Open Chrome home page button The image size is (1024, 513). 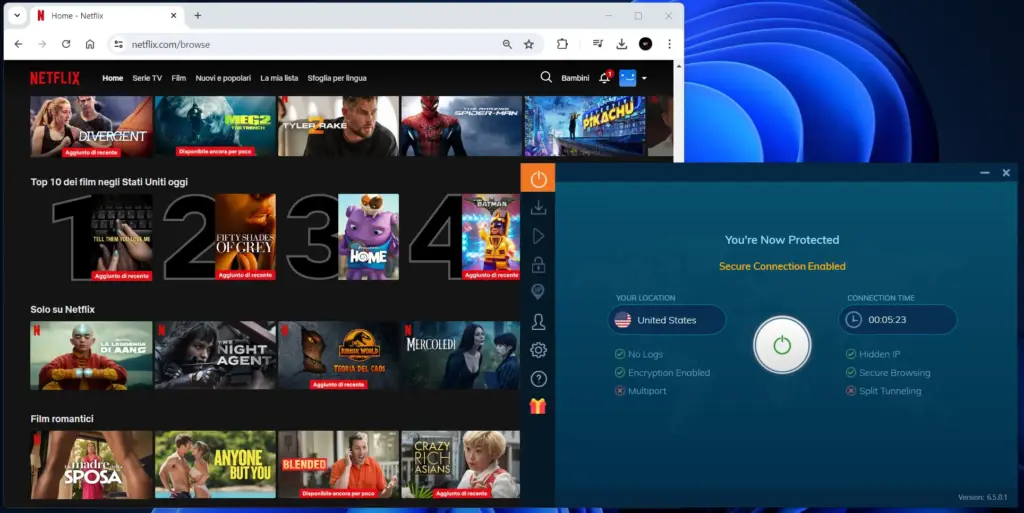[90, 44]
